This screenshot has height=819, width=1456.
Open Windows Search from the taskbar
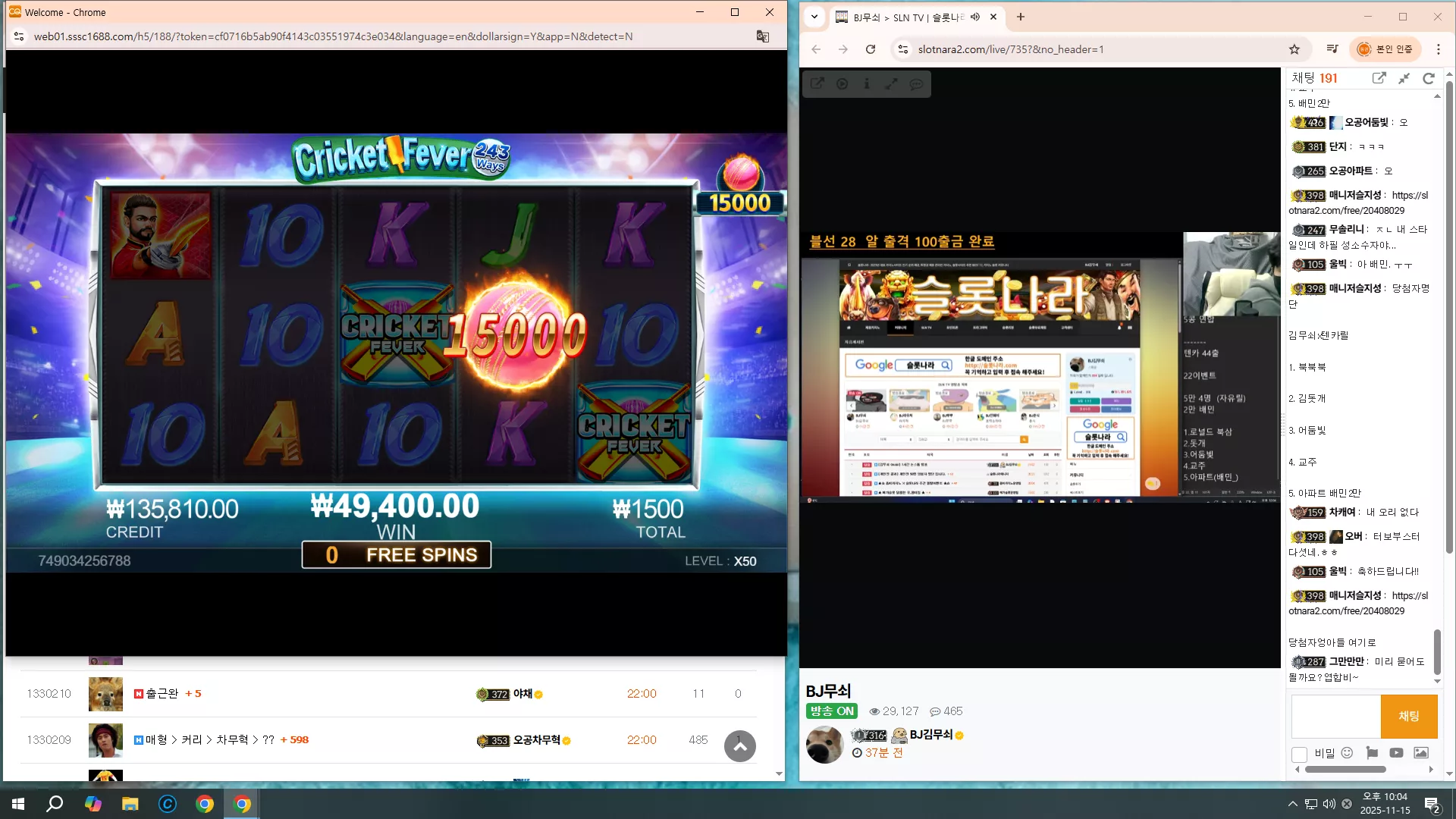(55, 804)
